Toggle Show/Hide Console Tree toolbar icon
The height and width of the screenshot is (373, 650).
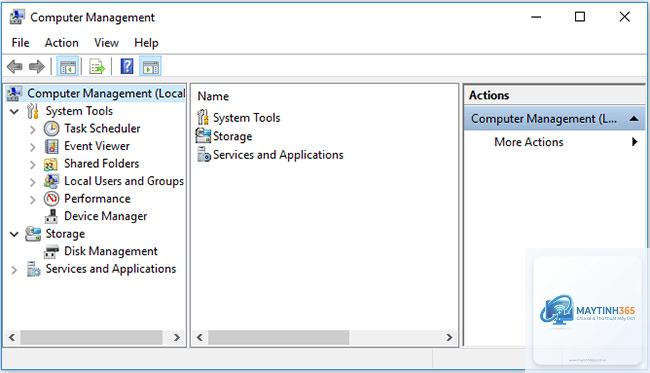point(68,66)
